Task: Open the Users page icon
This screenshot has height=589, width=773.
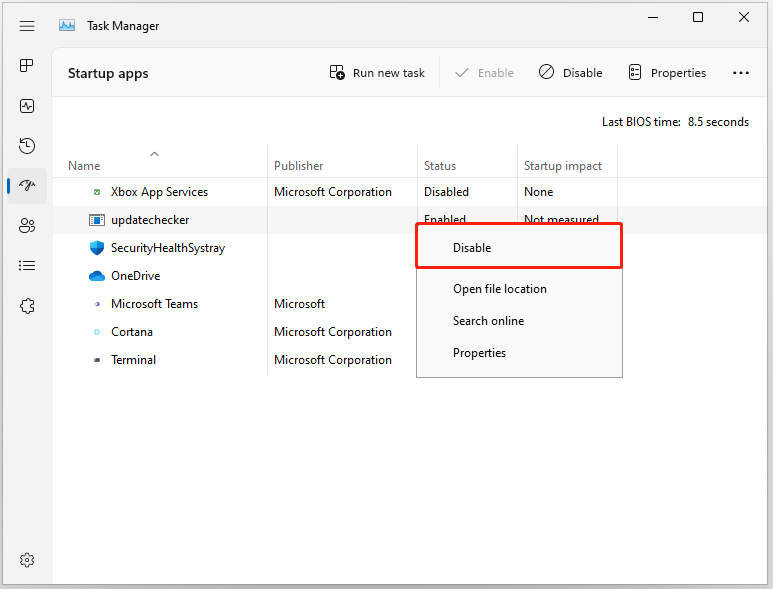Action: [x=27, y=226]
